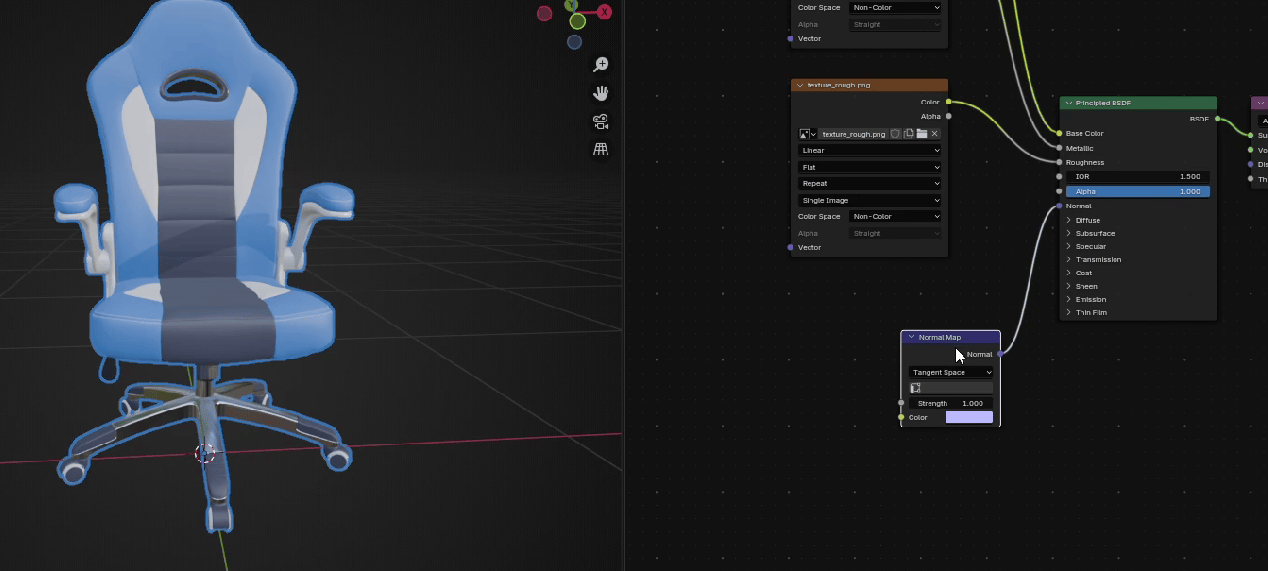
Task: Switch perspective/orthographic with the grid icon
Action: click(x=601, y=150)
